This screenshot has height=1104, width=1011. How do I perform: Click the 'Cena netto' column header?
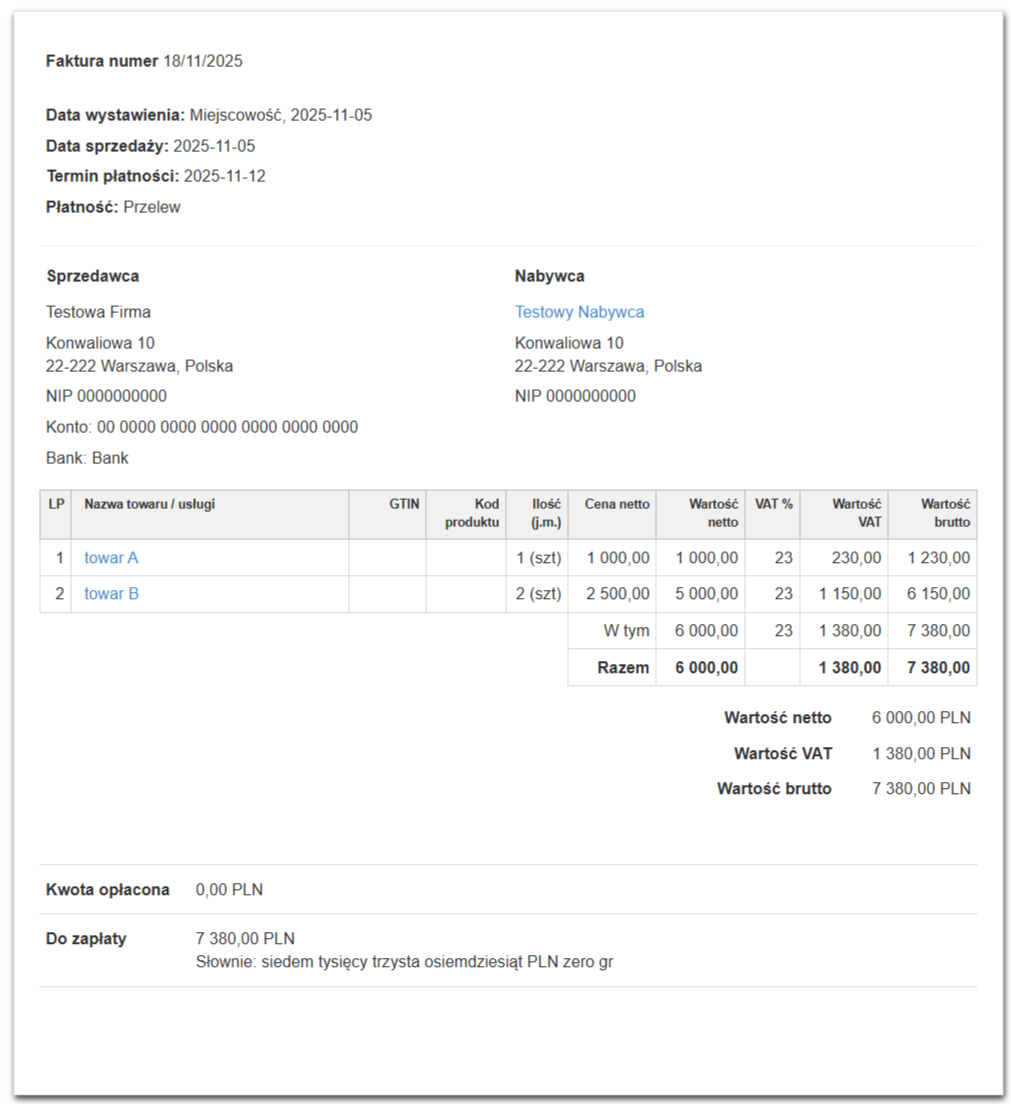(x=617, y=505)
